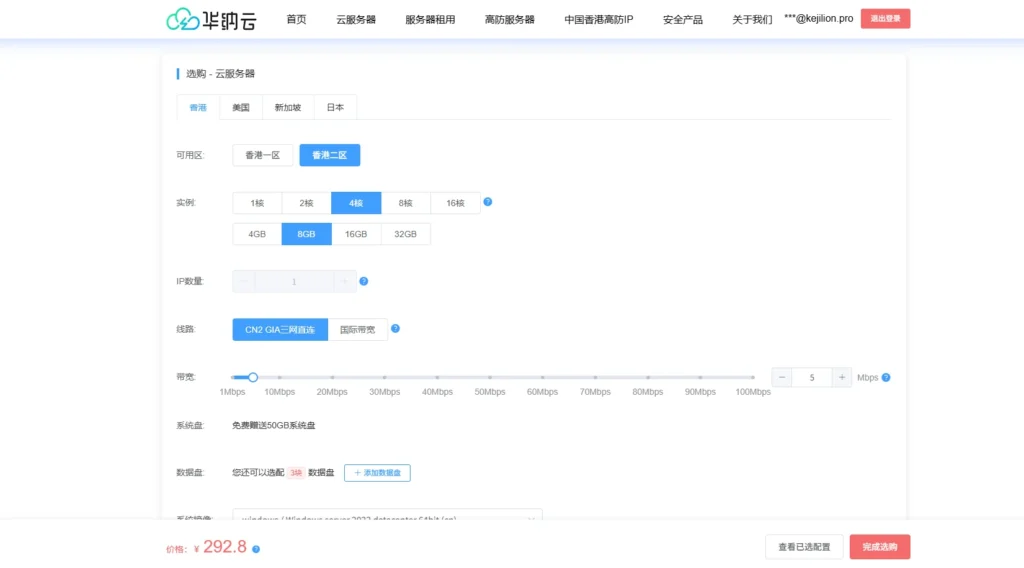Switch line to 国际带宽
1024x568 pixels.
358,329
